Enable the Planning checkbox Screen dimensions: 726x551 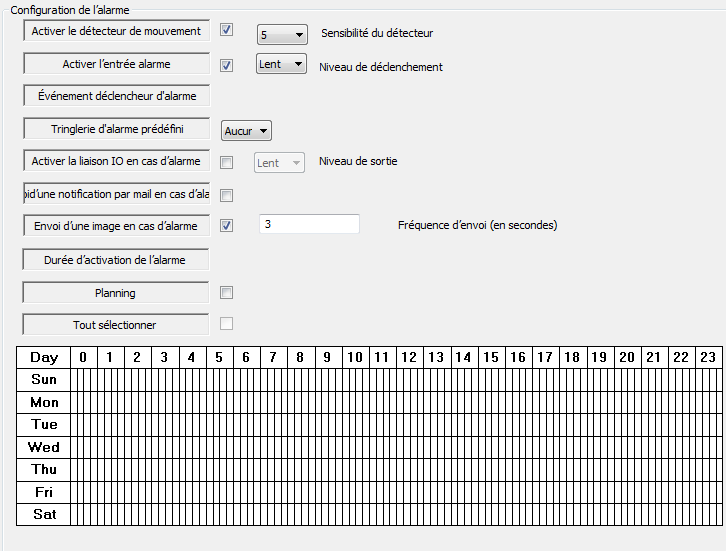tap(226, 293)
